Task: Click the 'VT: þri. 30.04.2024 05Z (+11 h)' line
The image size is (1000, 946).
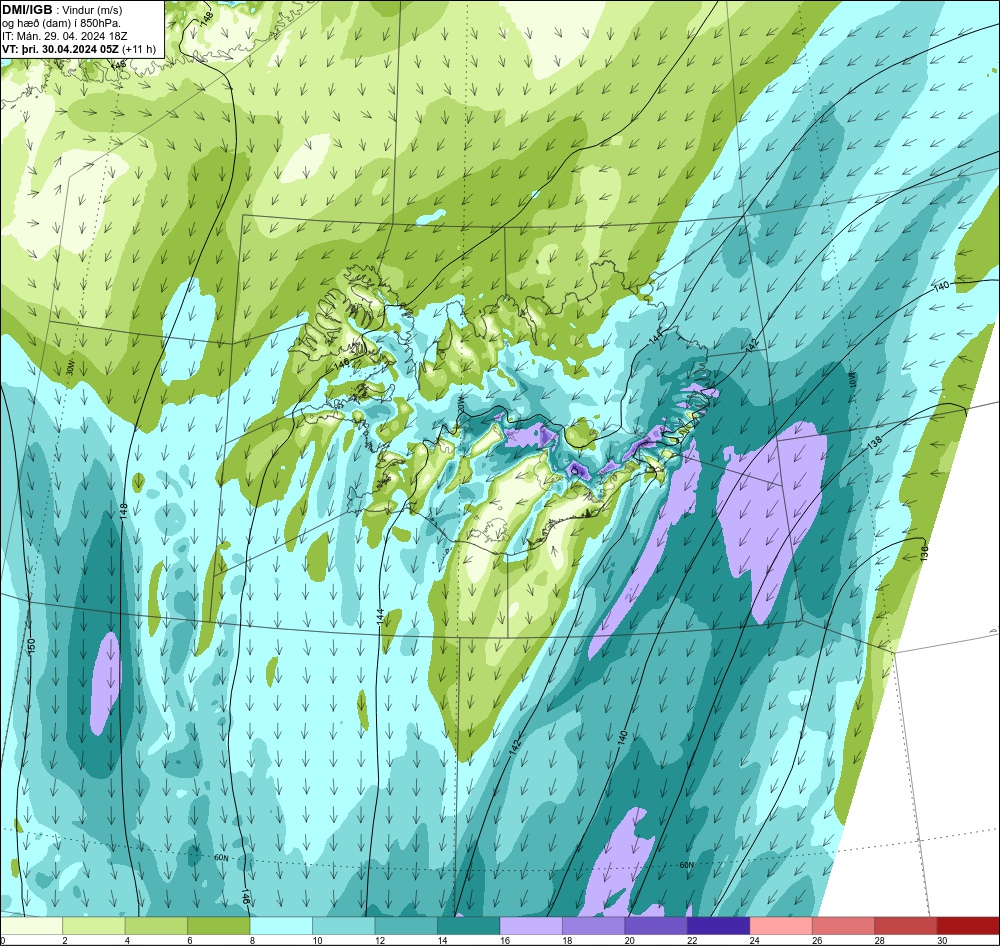Action: tap(78, 49)
